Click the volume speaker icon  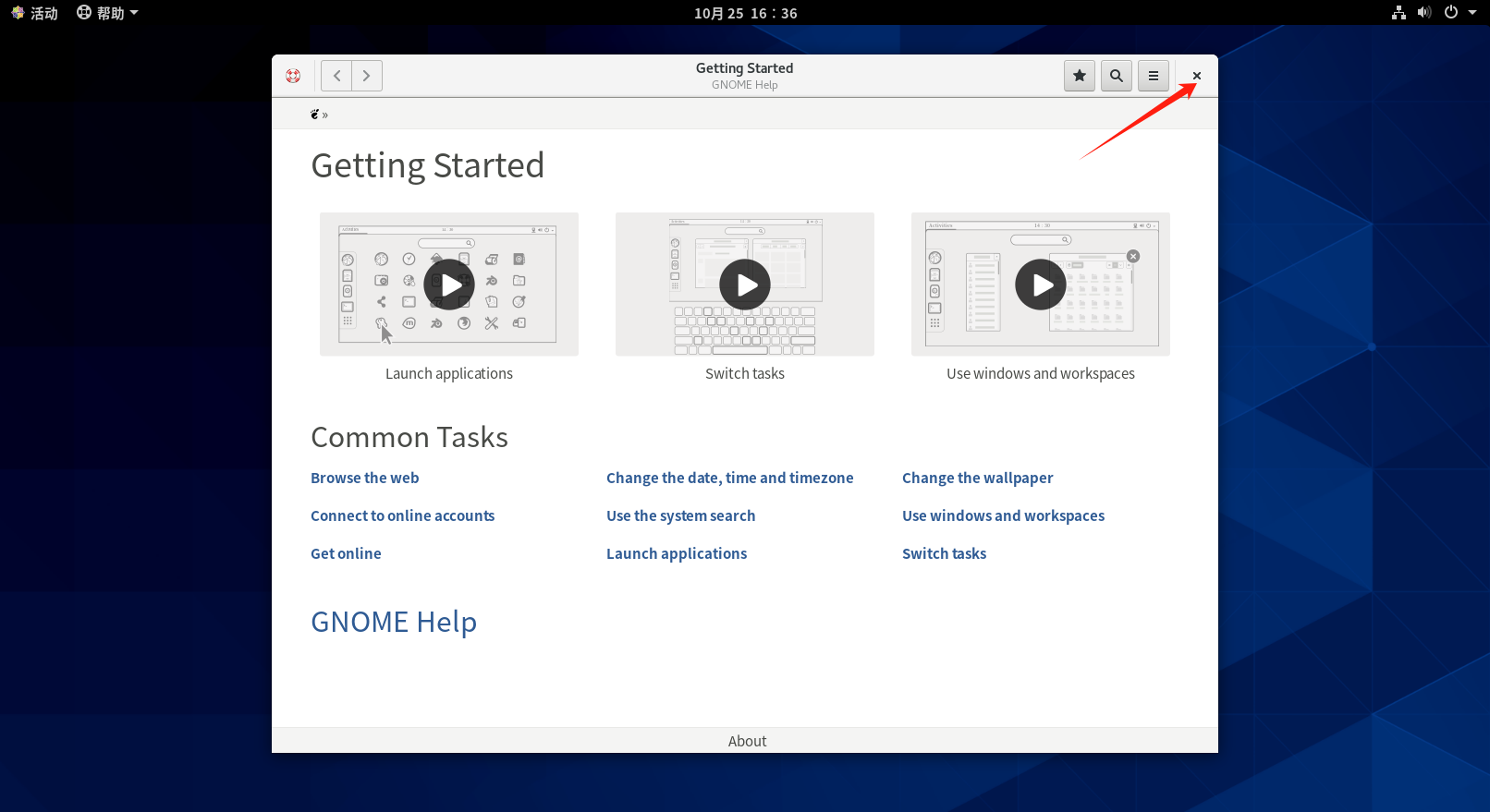tap(1423, 13)
